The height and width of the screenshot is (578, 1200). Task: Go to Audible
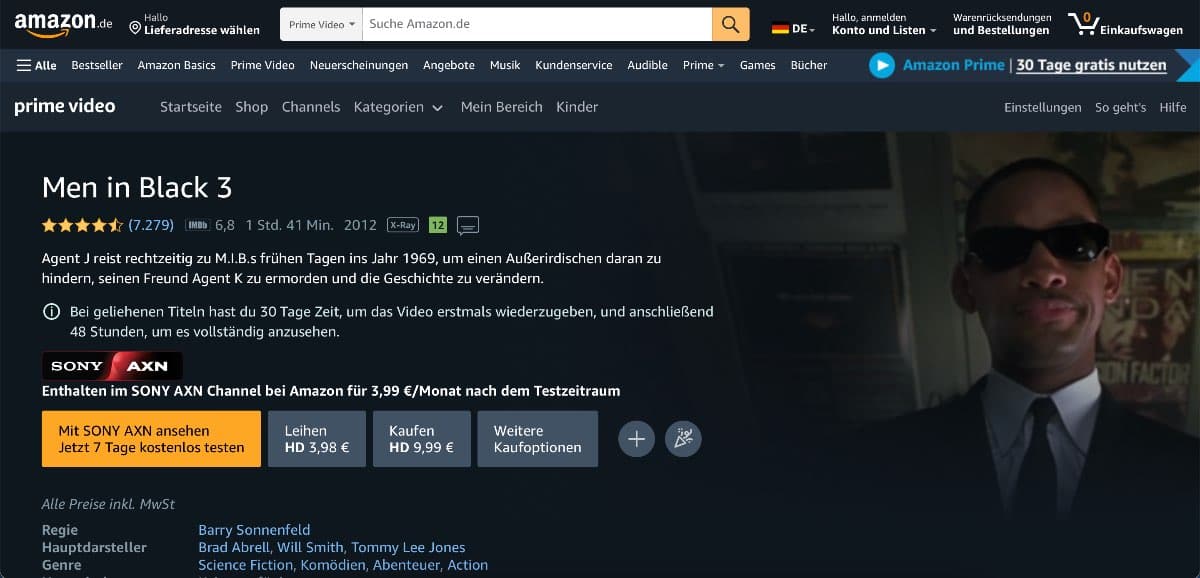(x=648, y=65)
